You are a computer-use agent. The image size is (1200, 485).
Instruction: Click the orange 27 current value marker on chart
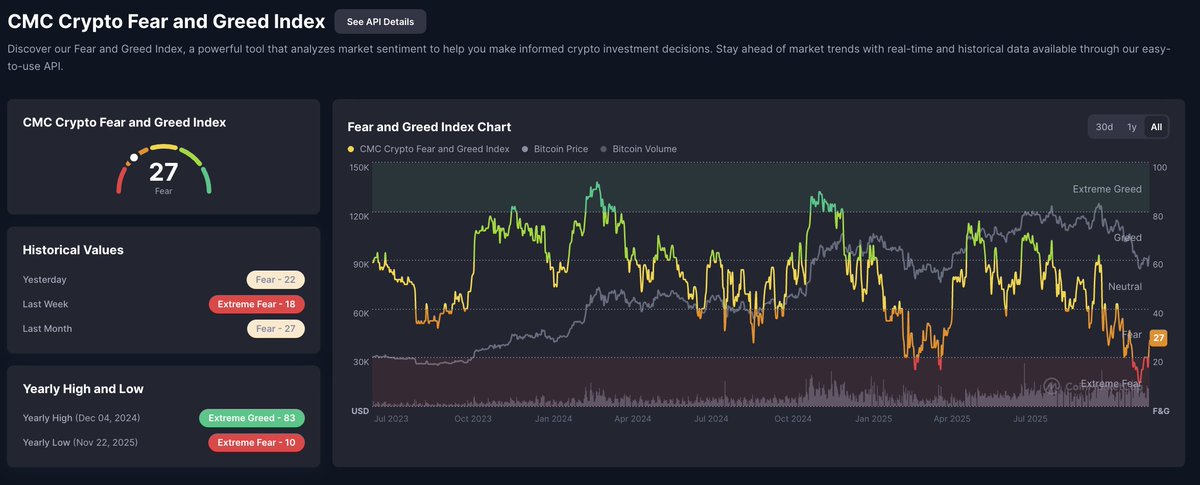(x=1159, y=338)
